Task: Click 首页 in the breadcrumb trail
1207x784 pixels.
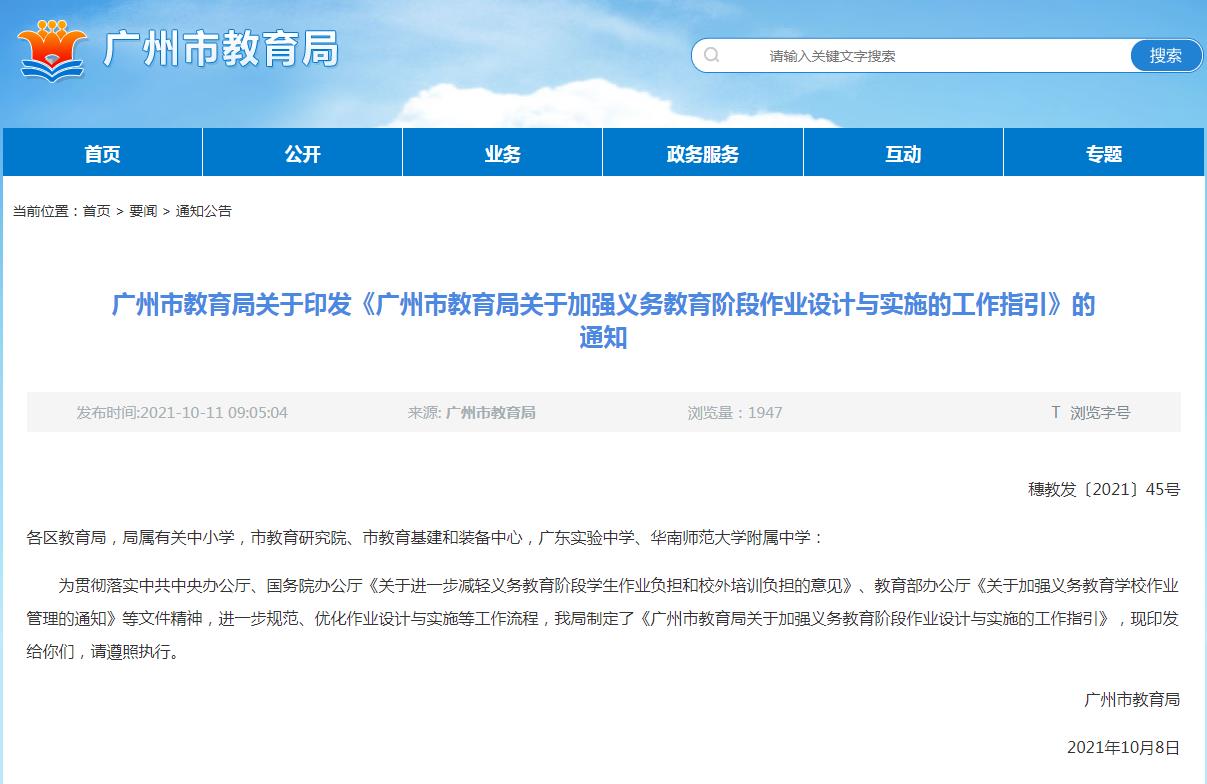Action: (97, 211)
